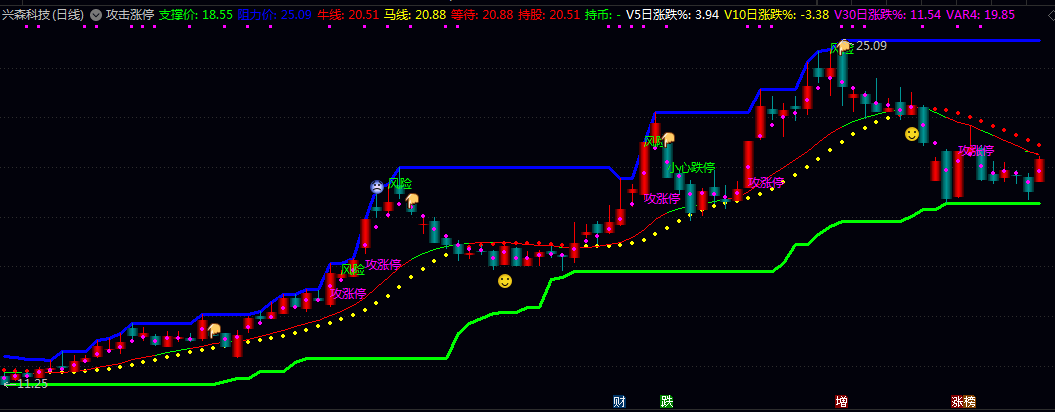Click the 攻涨停 label right of the lower 风险
Image resolution: width=1055 pixels, height=412 pixels.
coord(383,265)
